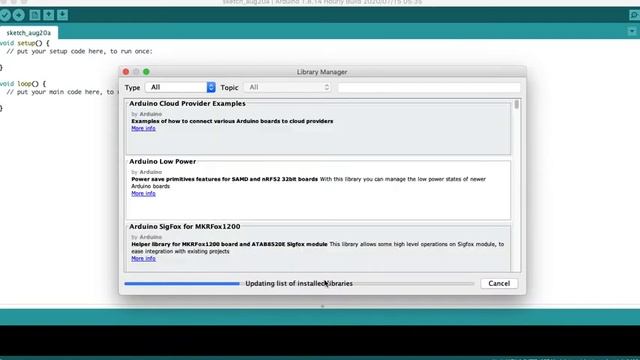Click the Cancel button in Library Manager

pyautogui.click(x=499, y=283)
